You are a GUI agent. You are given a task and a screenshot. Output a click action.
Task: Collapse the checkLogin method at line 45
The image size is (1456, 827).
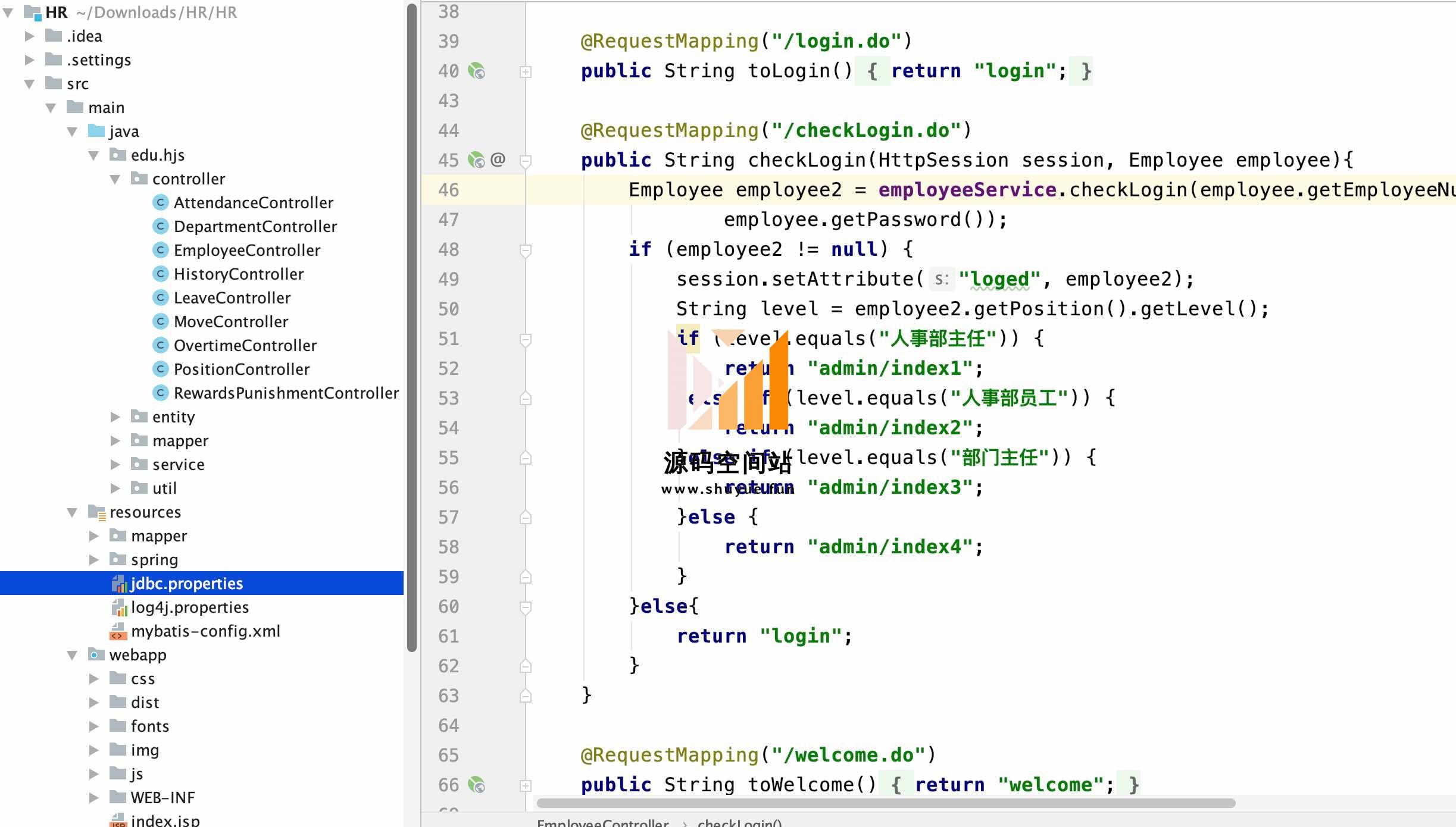click(526, 161)
